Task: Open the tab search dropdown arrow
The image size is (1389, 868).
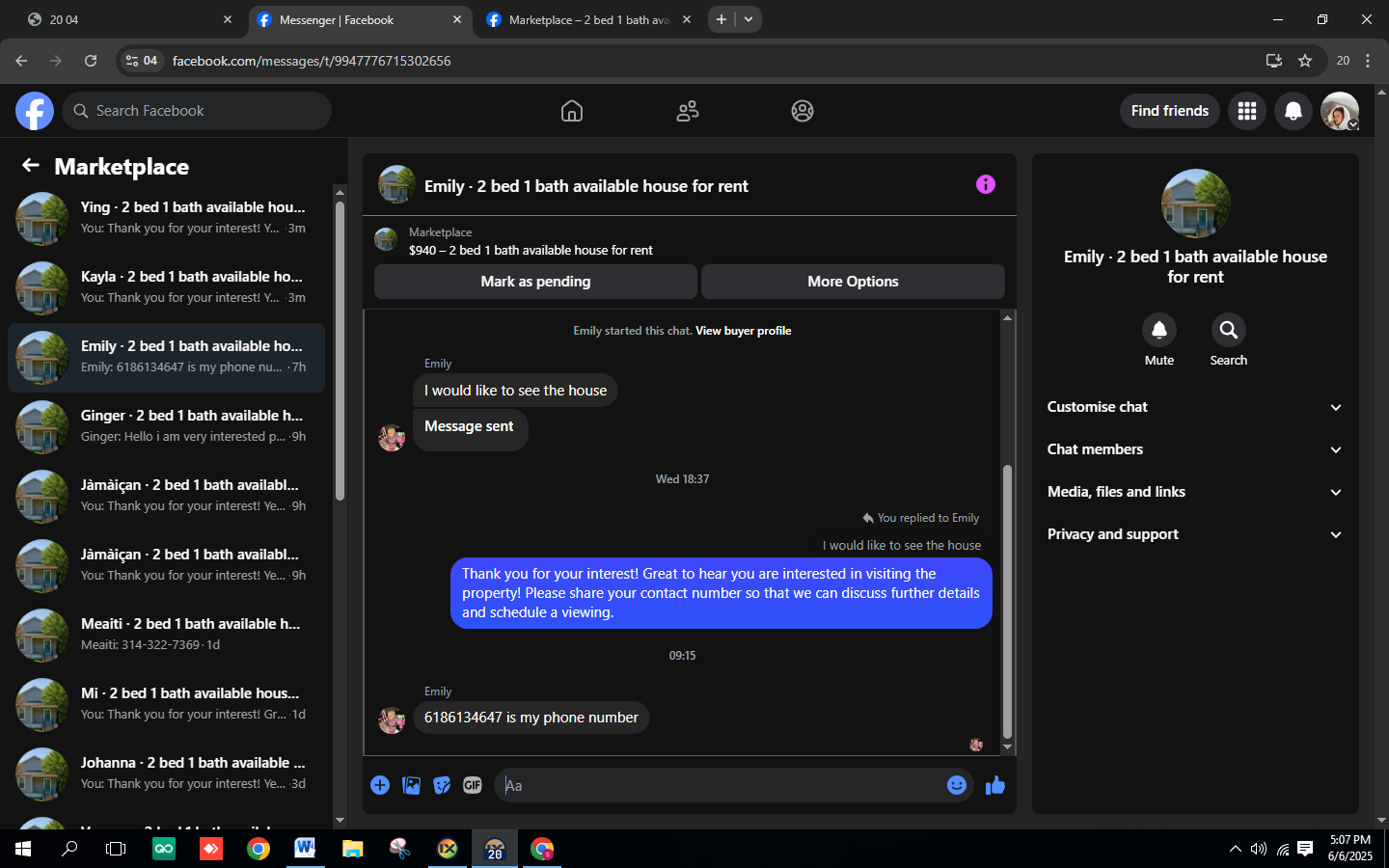Action: point(749,19)
